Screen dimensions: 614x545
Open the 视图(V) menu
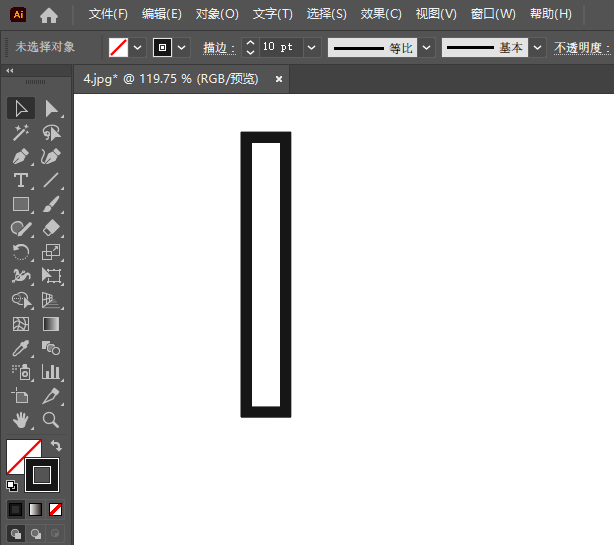pyautogui.click(x=436, y=14)
